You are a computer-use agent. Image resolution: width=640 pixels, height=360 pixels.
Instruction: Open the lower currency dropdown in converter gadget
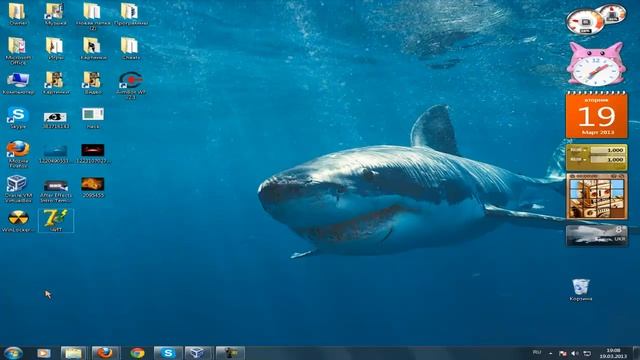[x=578, y=160]
